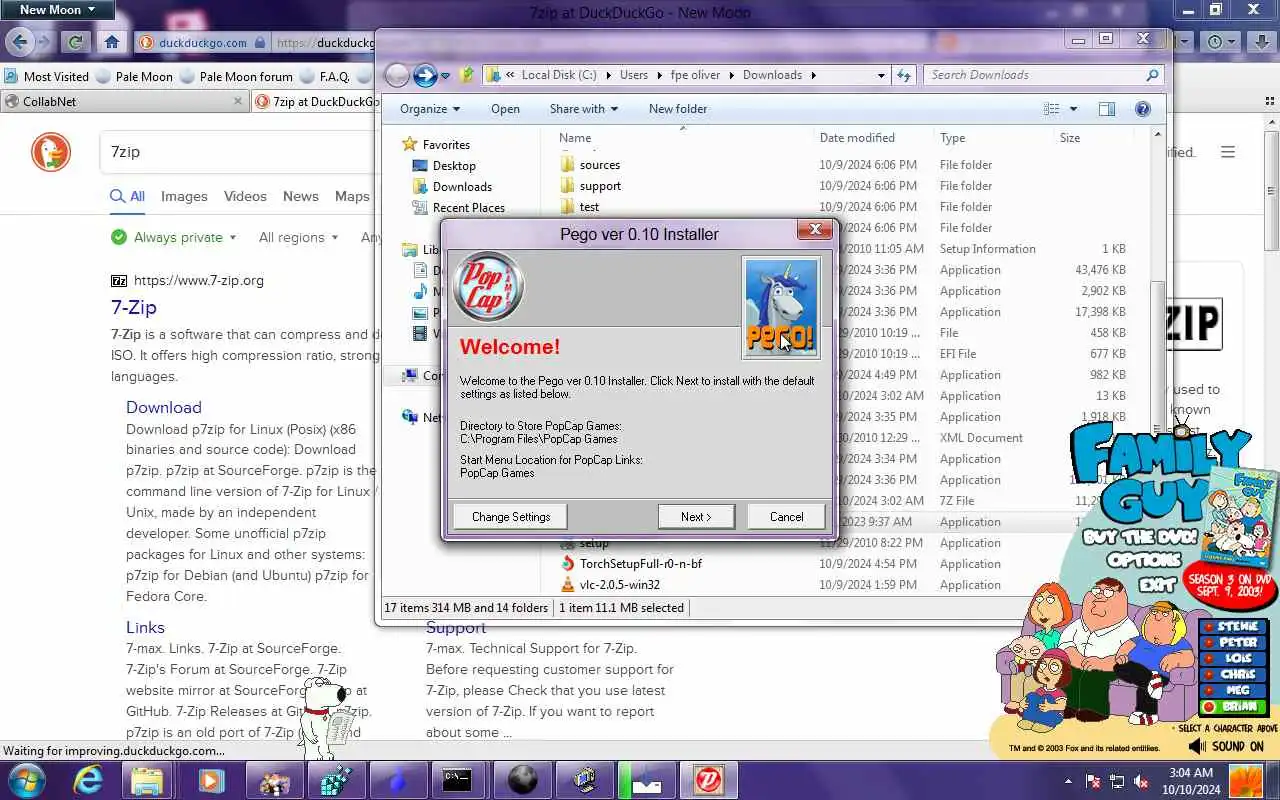Click the PopCap logo in installer

tap(488, 287)
